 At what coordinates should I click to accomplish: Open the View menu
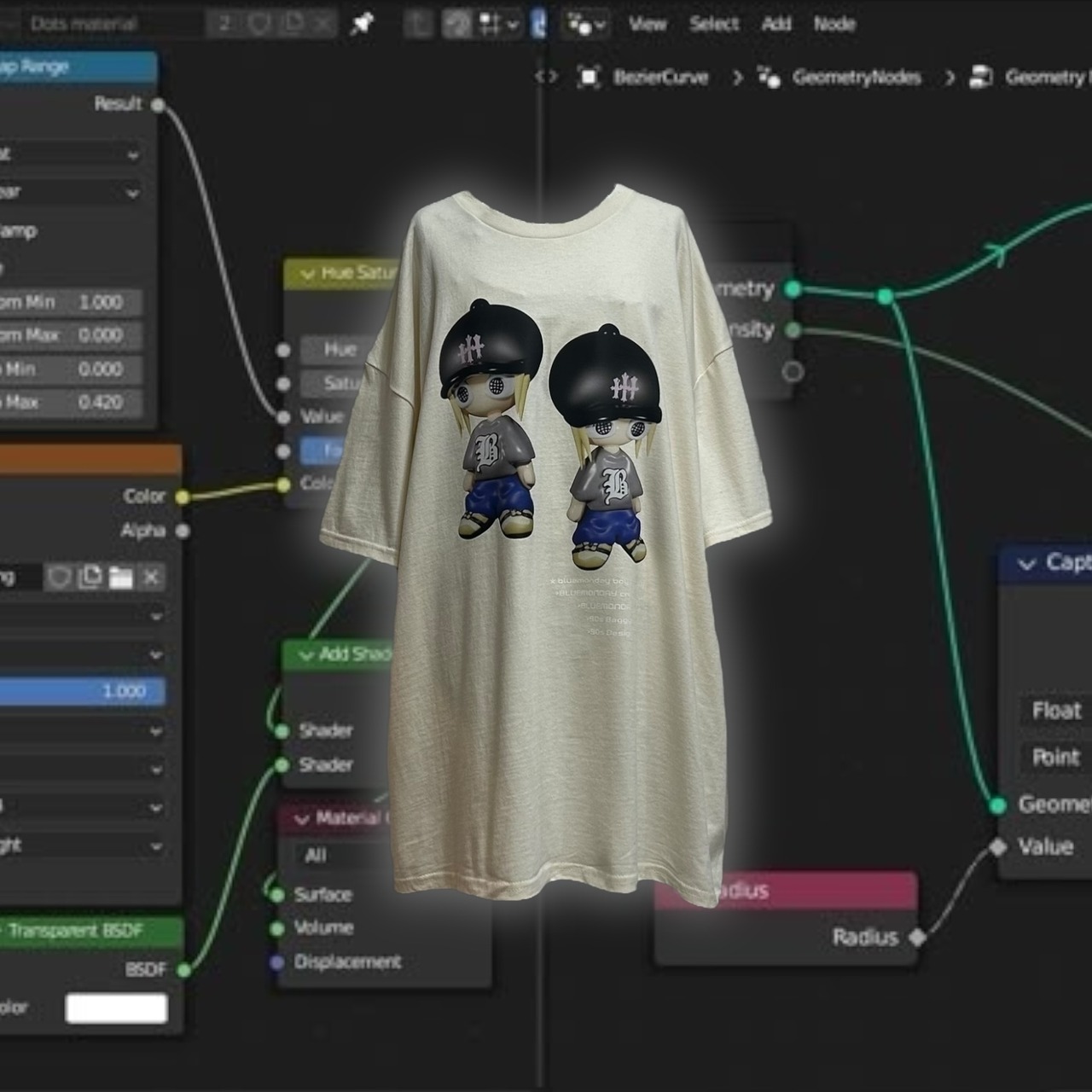tap(647, 24)
